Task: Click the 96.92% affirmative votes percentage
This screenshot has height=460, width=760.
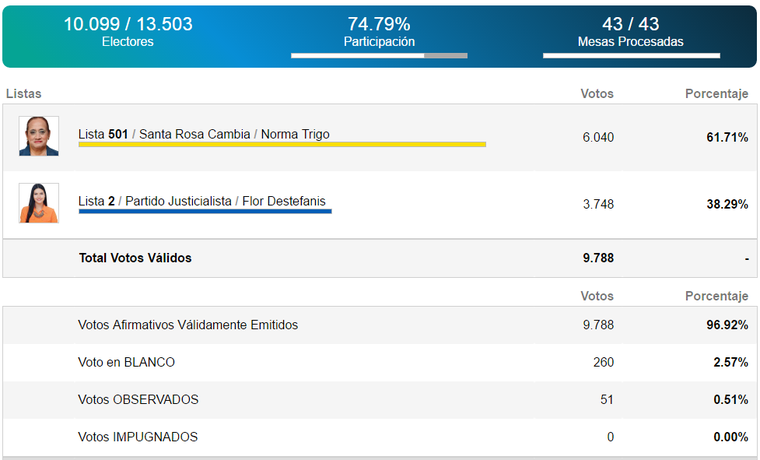Action: click(x=727, y=325)
